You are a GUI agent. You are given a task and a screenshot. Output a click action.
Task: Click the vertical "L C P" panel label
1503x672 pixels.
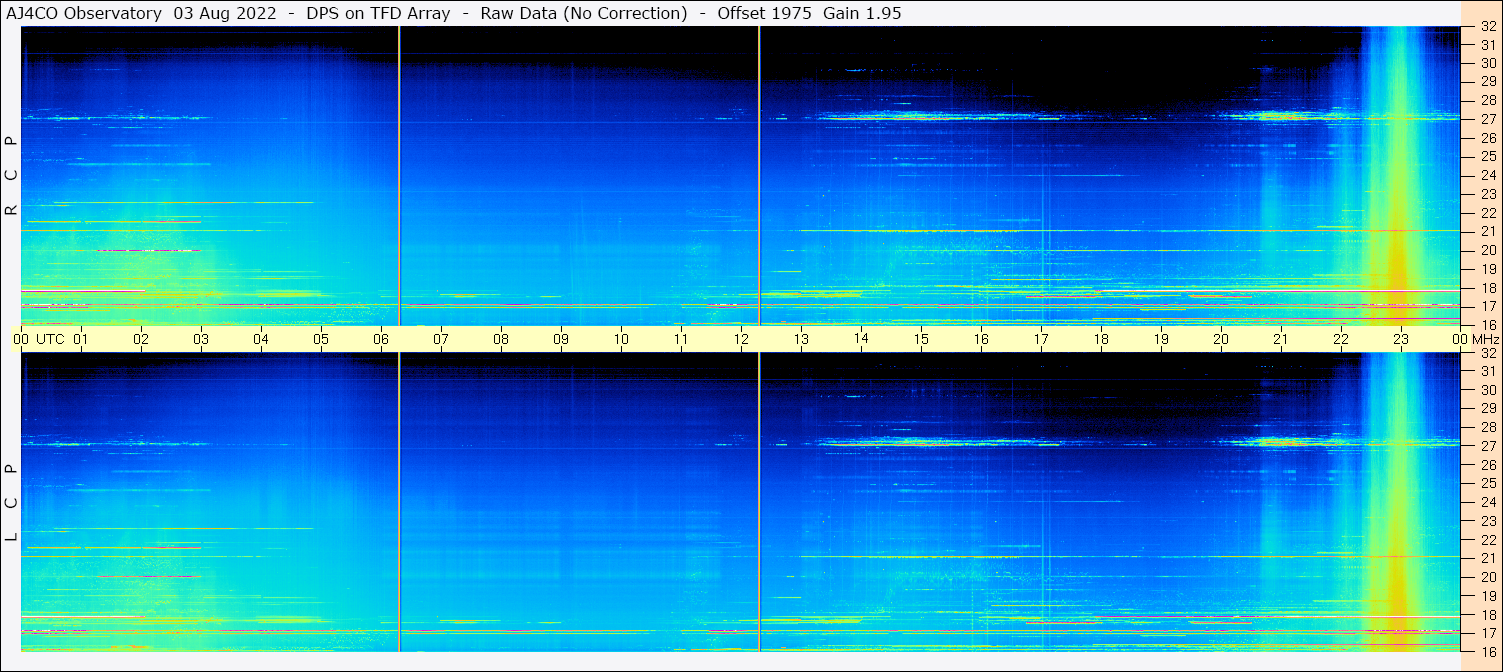point(11,503)
